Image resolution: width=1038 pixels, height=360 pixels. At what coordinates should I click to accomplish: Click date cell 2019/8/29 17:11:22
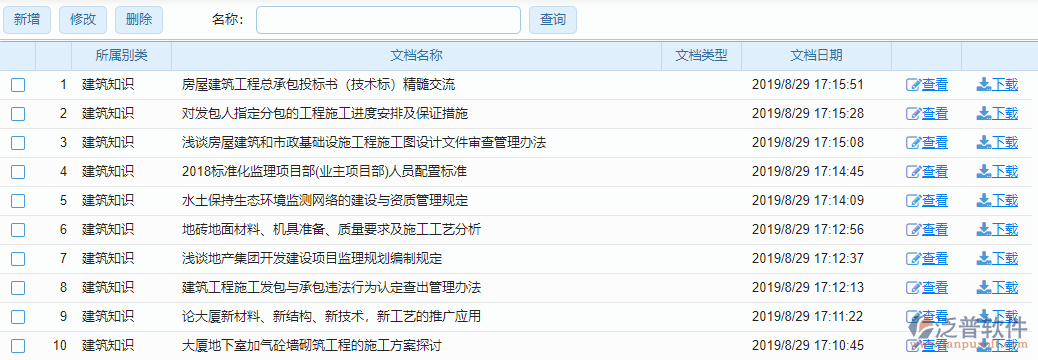point(808,317)
